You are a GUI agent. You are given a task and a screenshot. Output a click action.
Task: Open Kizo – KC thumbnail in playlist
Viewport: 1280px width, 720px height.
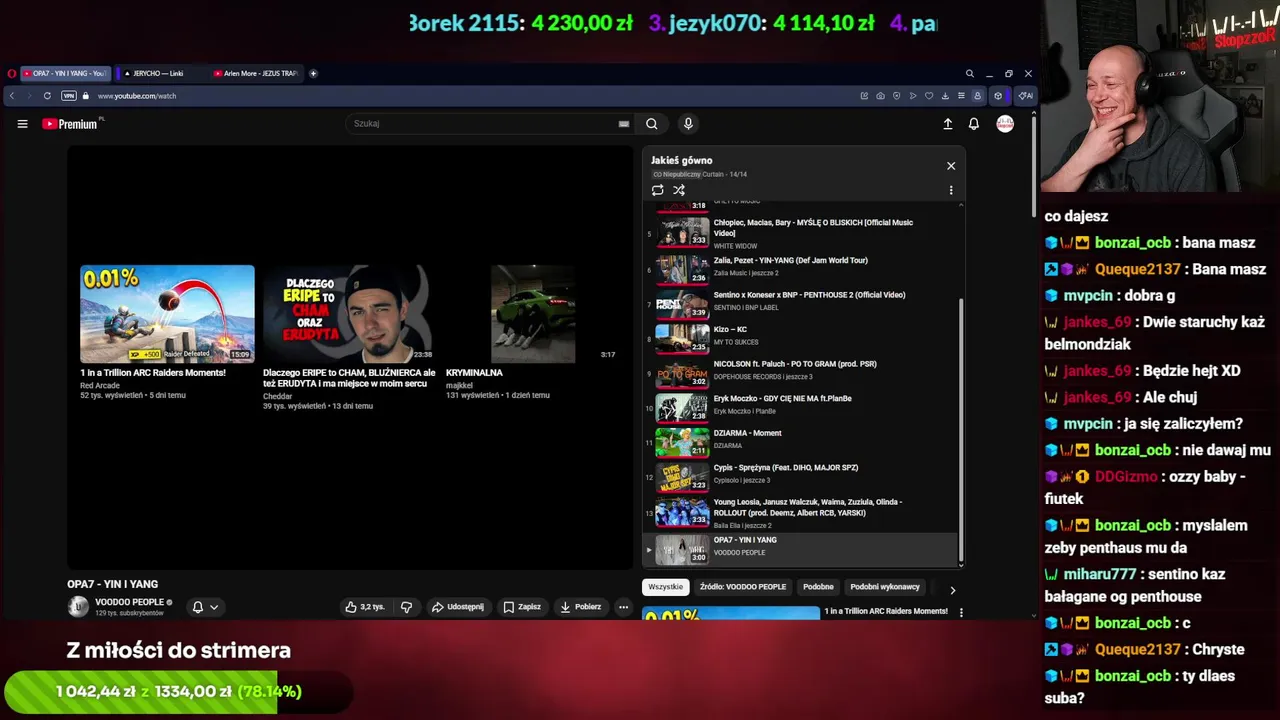(682, 337)
